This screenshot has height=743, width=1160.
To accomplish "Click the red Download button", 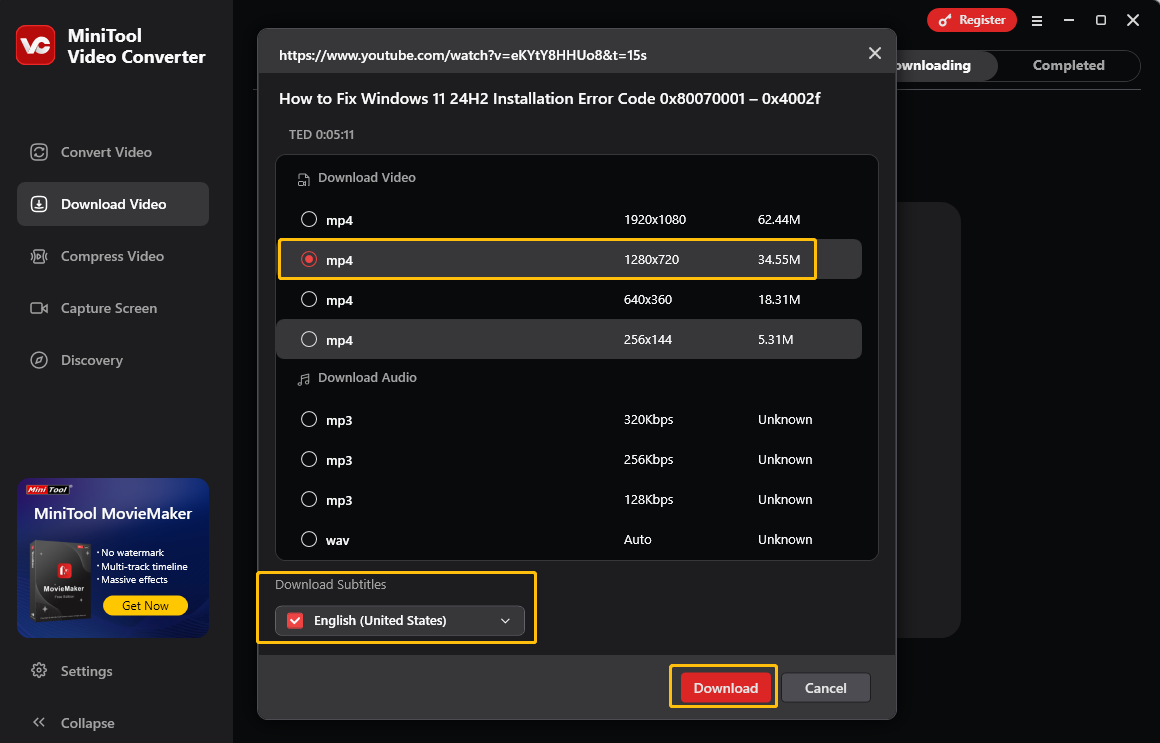I will (x=725, y=687).
